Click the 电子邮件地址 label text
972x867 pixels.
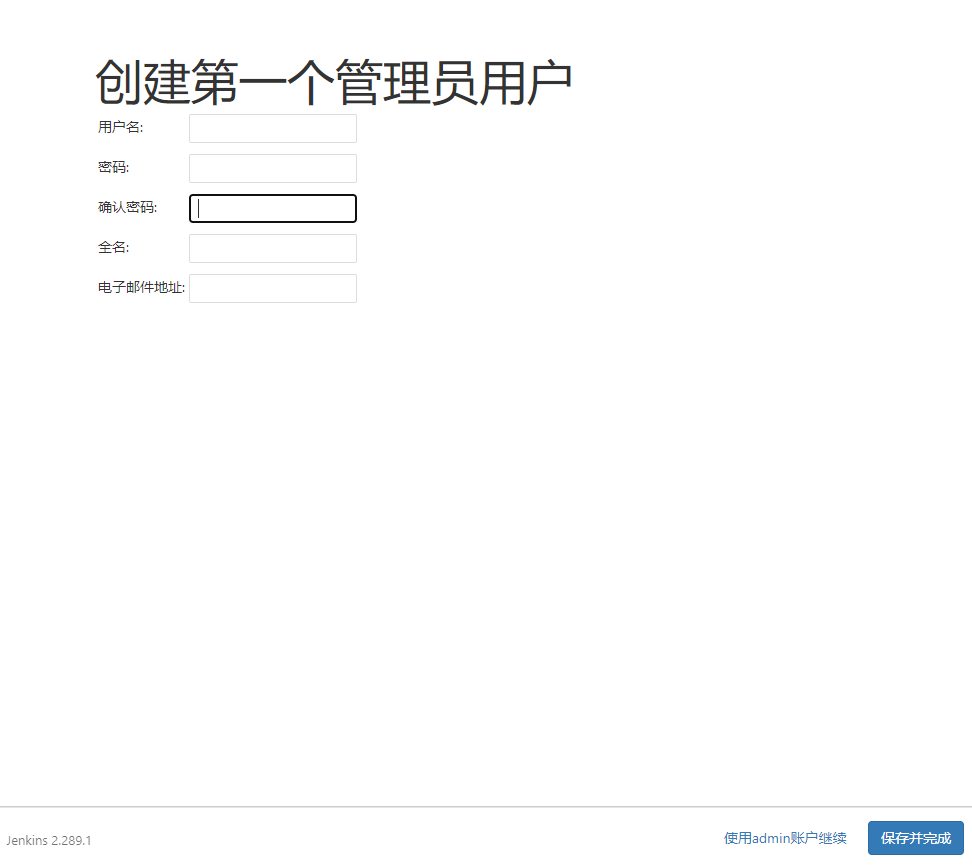click(x=141, y=288)
